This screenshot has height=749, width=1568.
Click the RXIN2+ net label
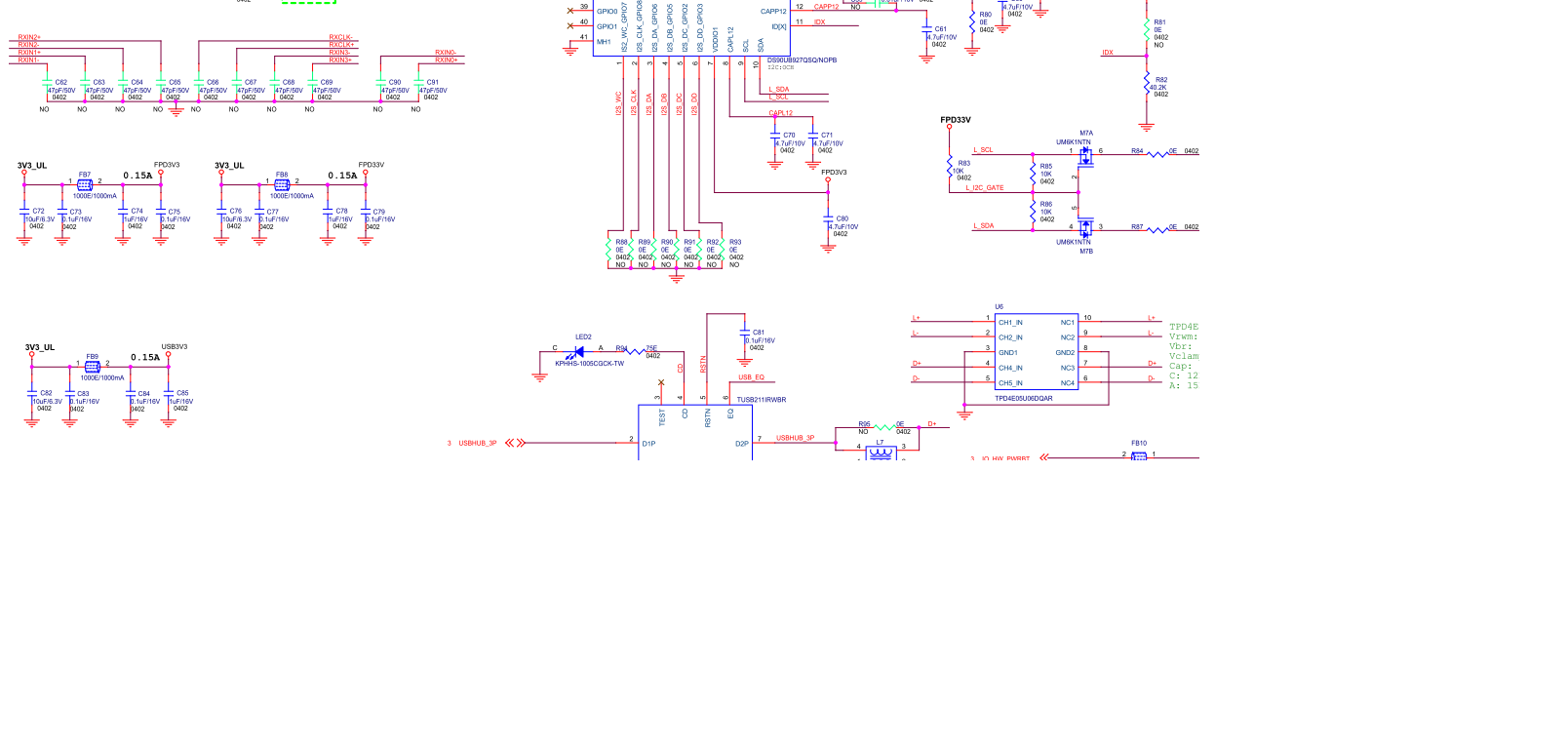(29, 37)
